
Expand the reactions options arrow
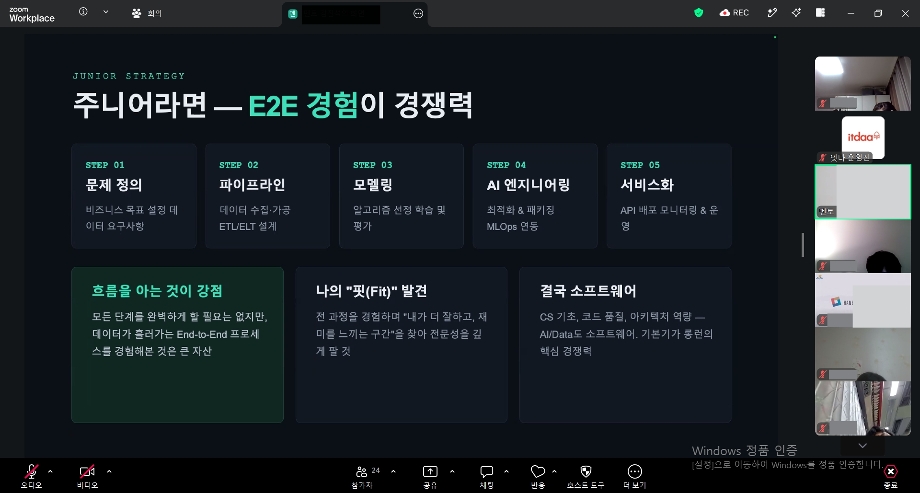click(x=554, y=471)
